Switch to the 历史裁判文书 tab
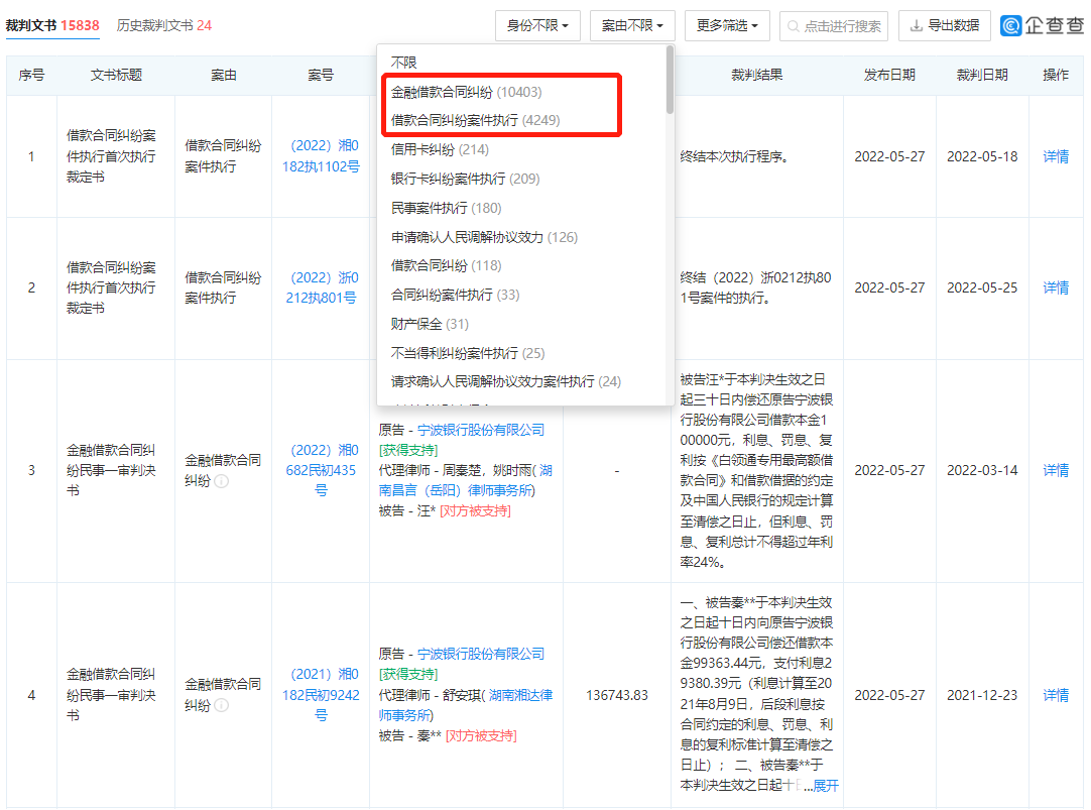 pos(164,26)
